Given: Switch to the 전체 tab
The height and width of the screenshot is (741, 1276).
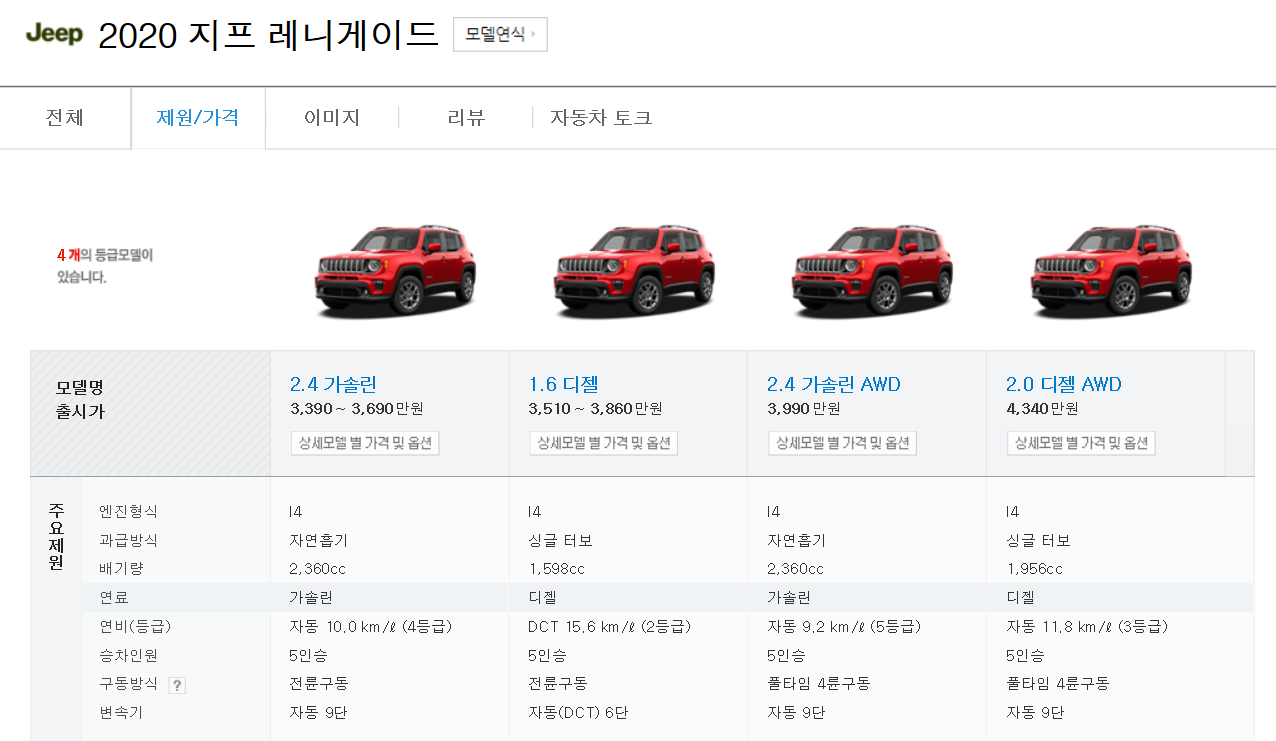Looking at the screenshot, I should 65,118.
